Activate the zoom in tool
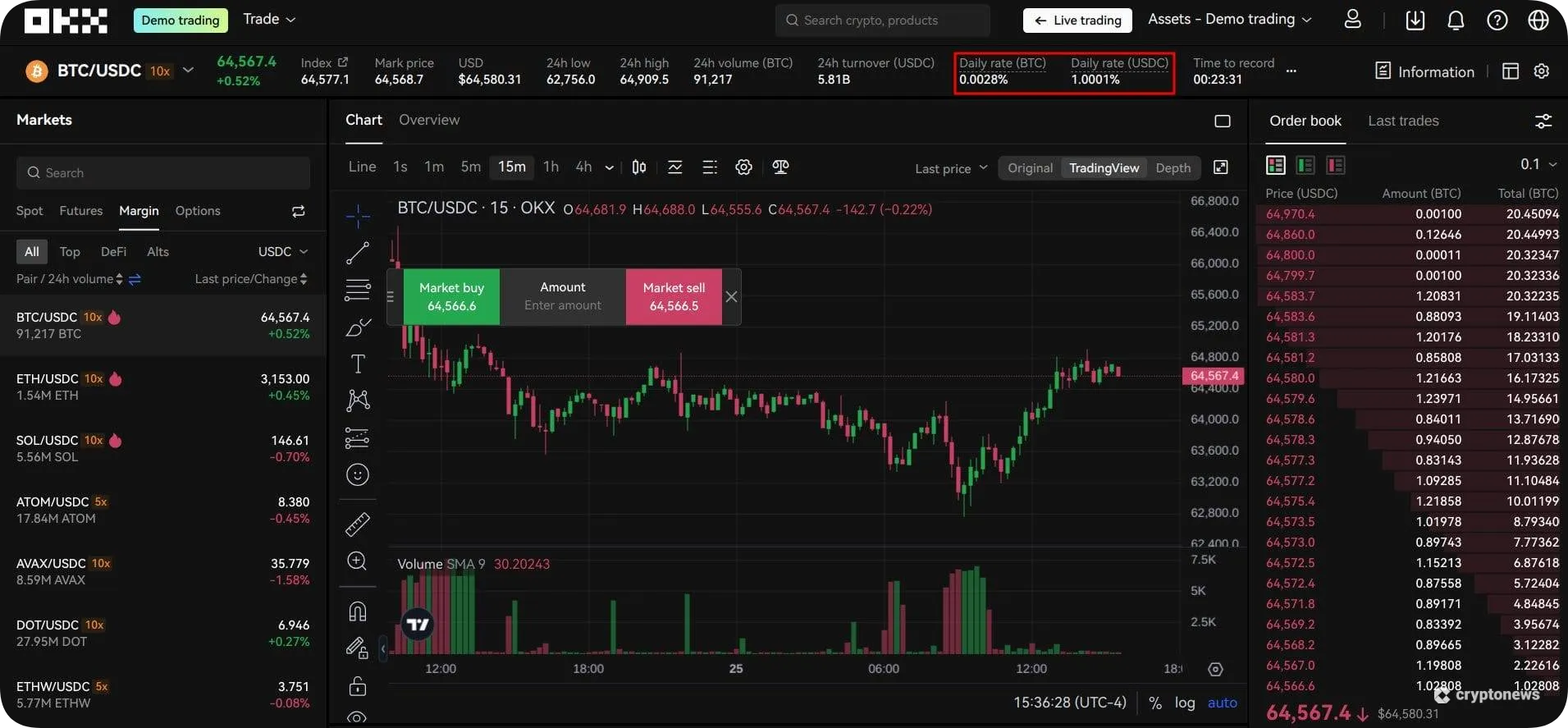Screen dimensions: 1568x728 [358, 561]
